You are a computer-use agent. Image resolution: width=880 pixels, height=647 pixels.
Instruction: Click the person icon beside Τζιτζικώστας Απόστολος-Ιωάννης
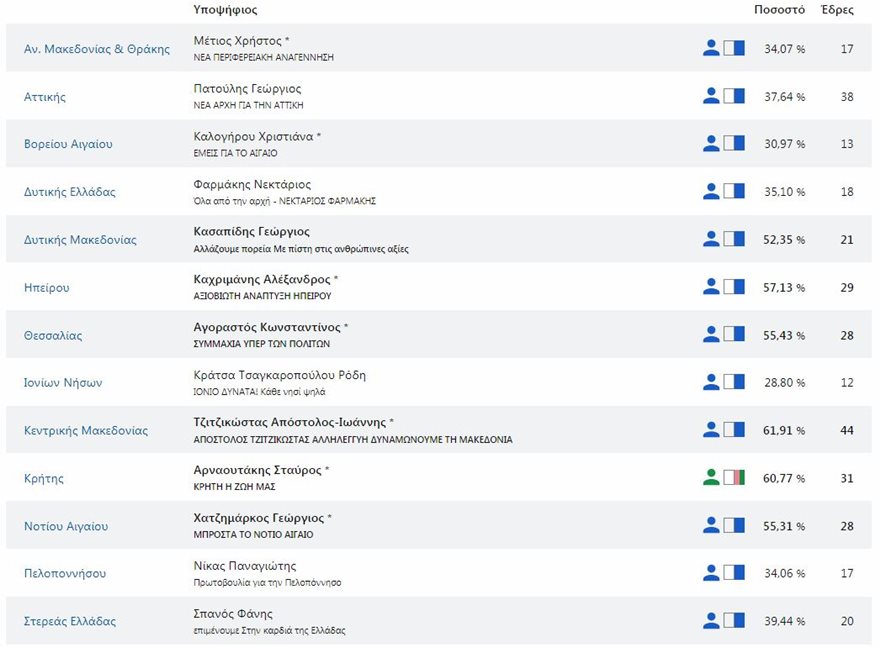711,430
